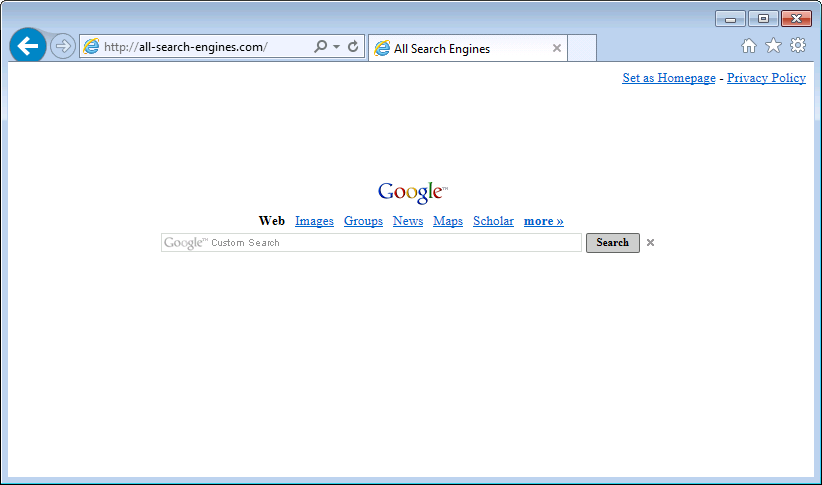Maximize the browser window
The image size is (822, 485).
[x=763, y=19]
